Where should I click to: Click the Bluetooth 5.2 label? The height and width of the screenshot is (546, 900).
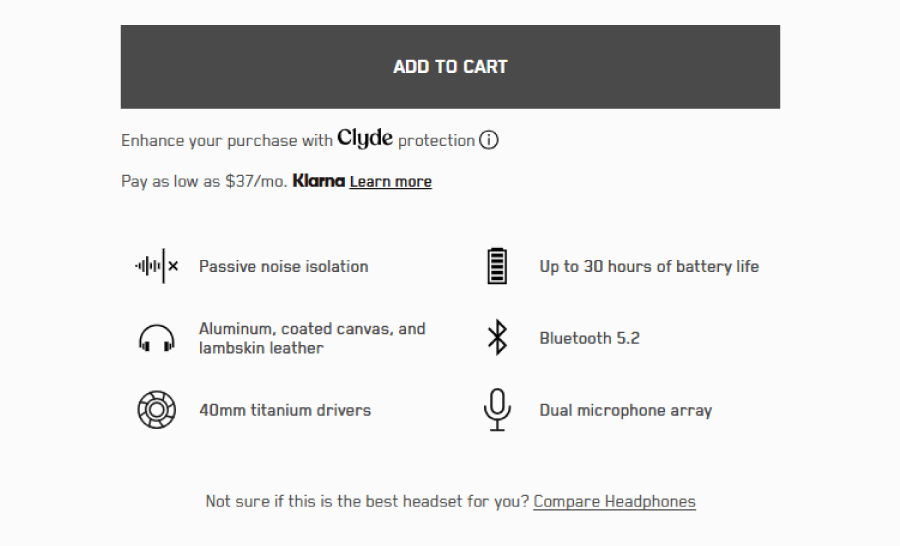point(589,338)
